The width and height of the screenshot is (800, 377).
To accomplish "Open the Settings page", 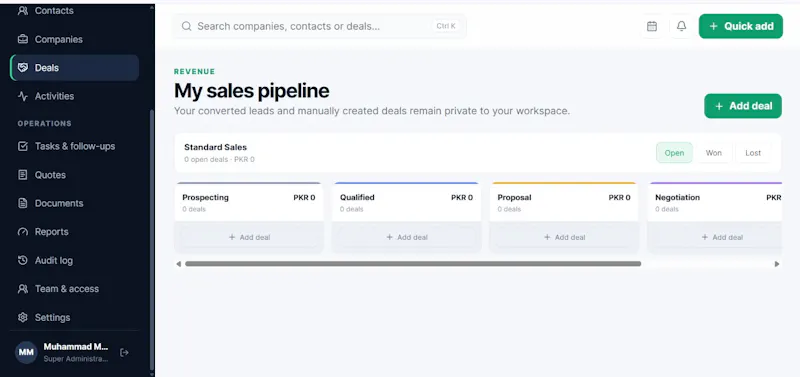I will pyautogui.click(x=74, y=317).
